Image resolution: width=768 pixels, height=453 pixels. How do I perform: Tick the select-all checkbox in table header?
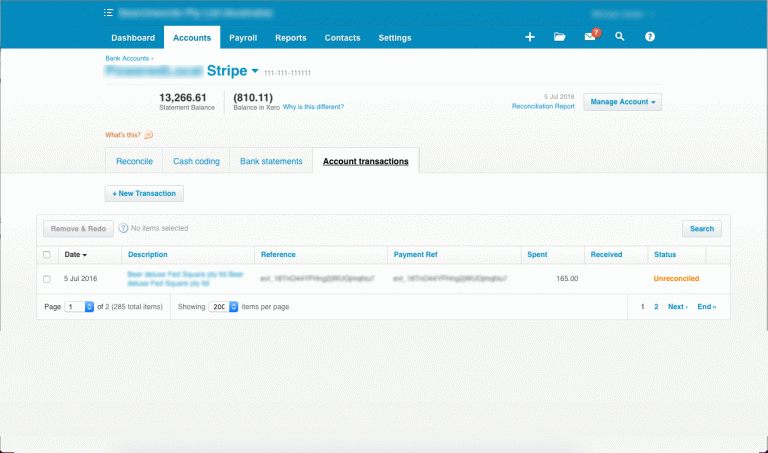click(47, 255)
